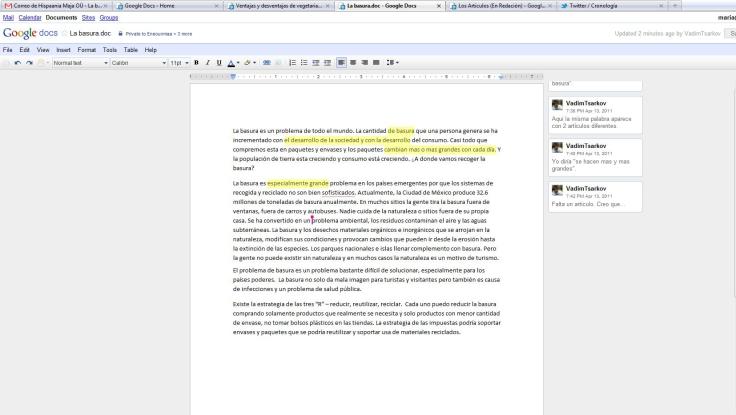Insert a link using the link icon

(x=265, y=63)
